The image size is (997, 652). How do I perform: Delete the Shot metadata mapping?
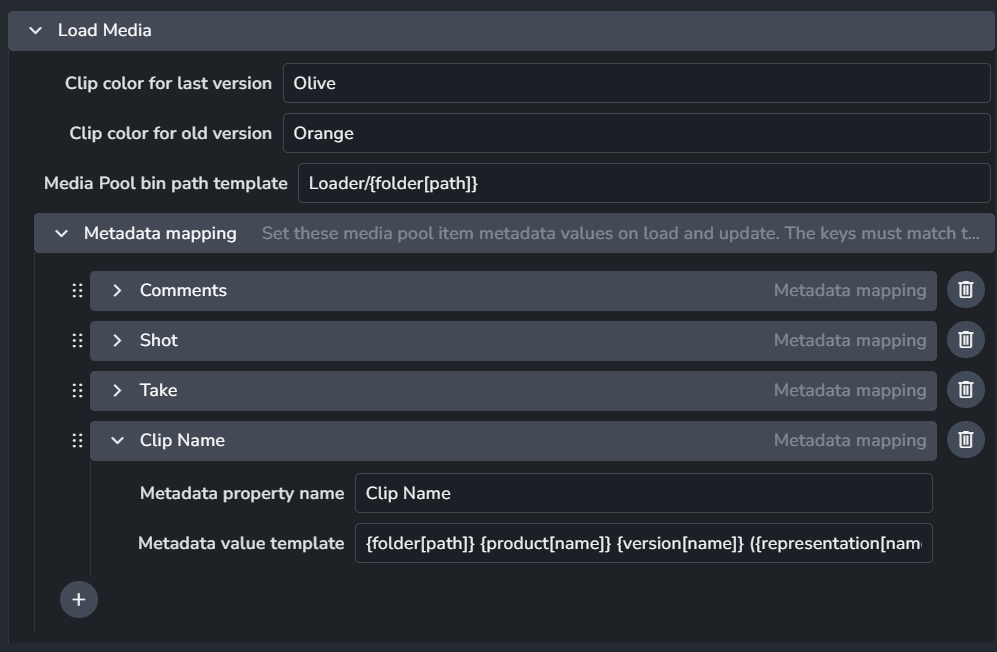pyautogui.click(x=965, y=340)
